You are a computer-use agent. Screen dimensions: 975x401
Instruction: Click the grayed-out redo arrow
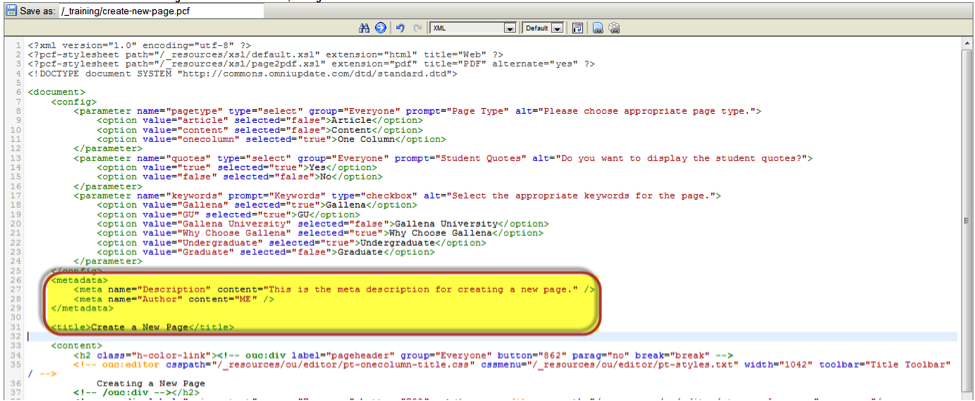tap(417, 28)
